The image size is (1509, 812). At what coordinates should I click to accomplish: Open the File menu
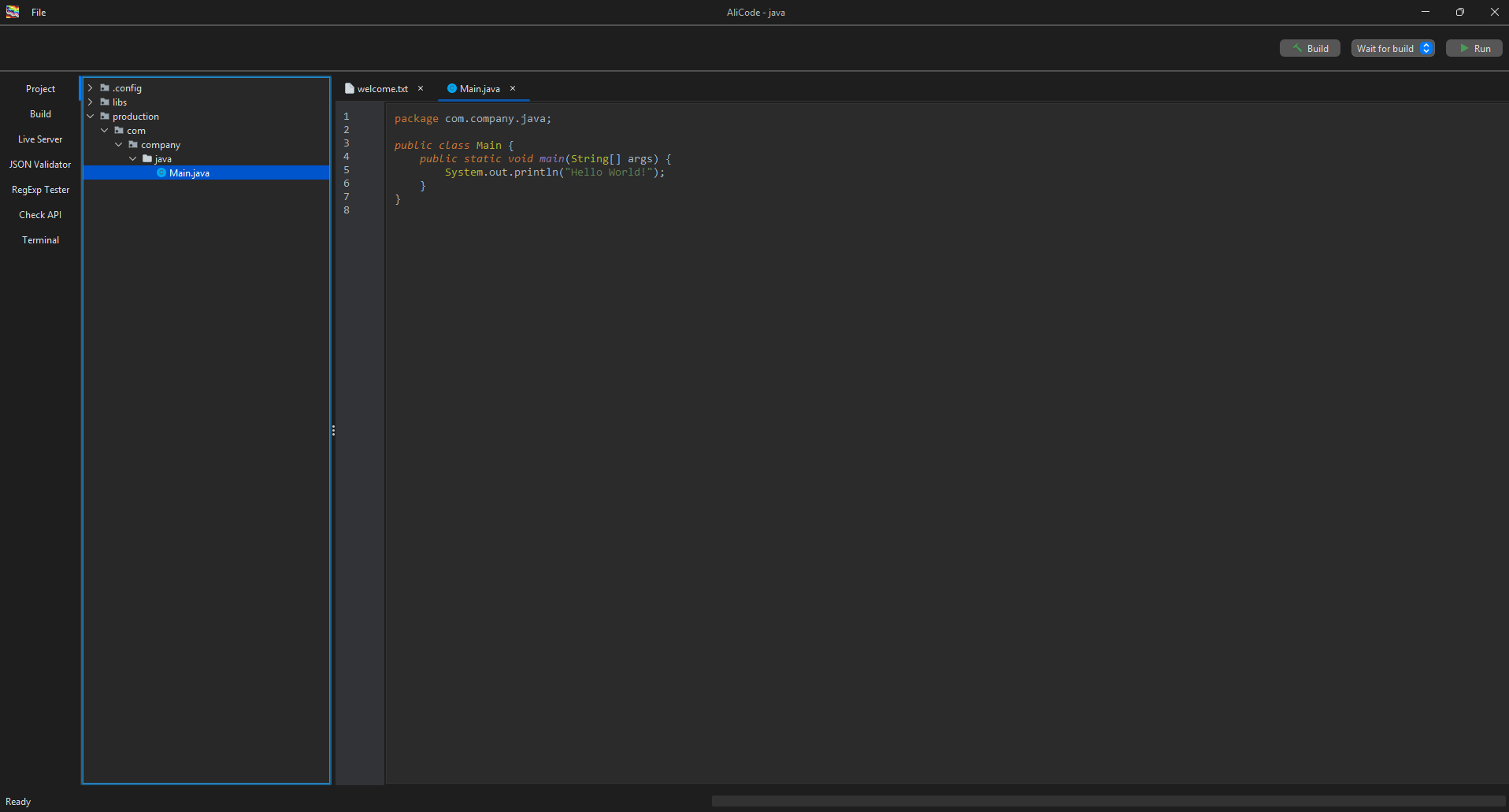coord(39,12)
